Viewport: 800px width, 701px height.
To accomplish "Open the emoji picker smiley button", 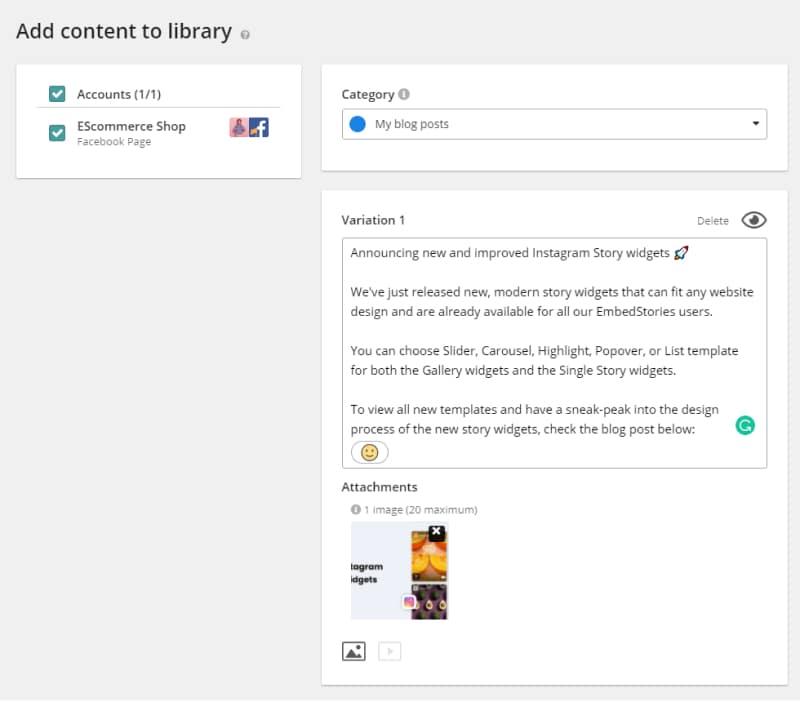I will pyautogui.click(x=369, y=453).
